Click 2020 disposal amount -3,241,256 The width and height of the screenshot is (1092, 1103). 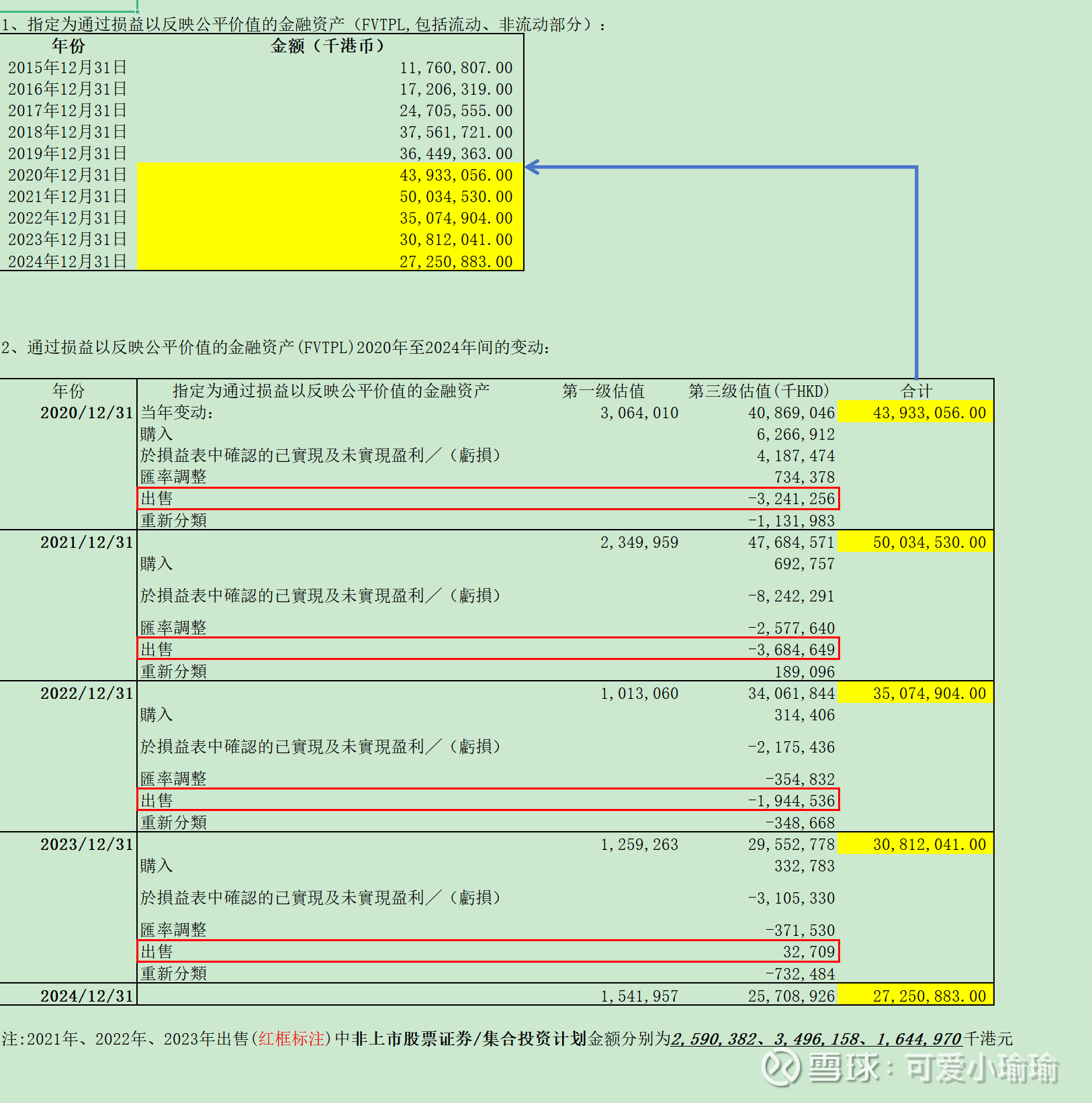pos(792,499)
